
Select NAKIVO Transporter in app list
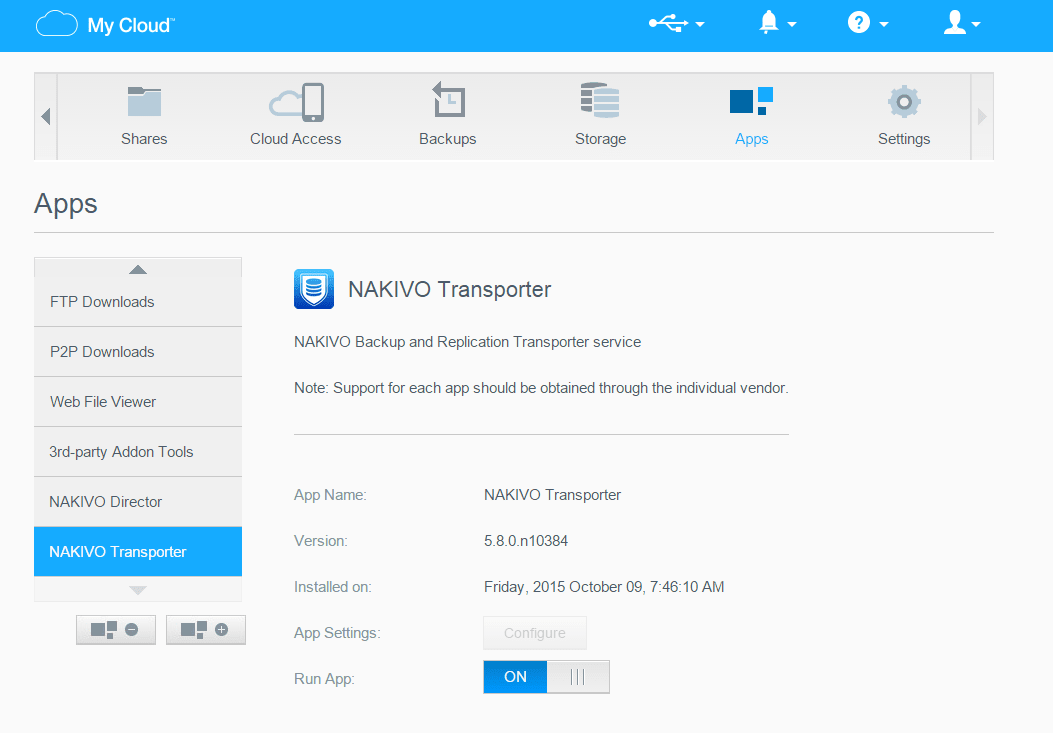click(x=138, y=552)
